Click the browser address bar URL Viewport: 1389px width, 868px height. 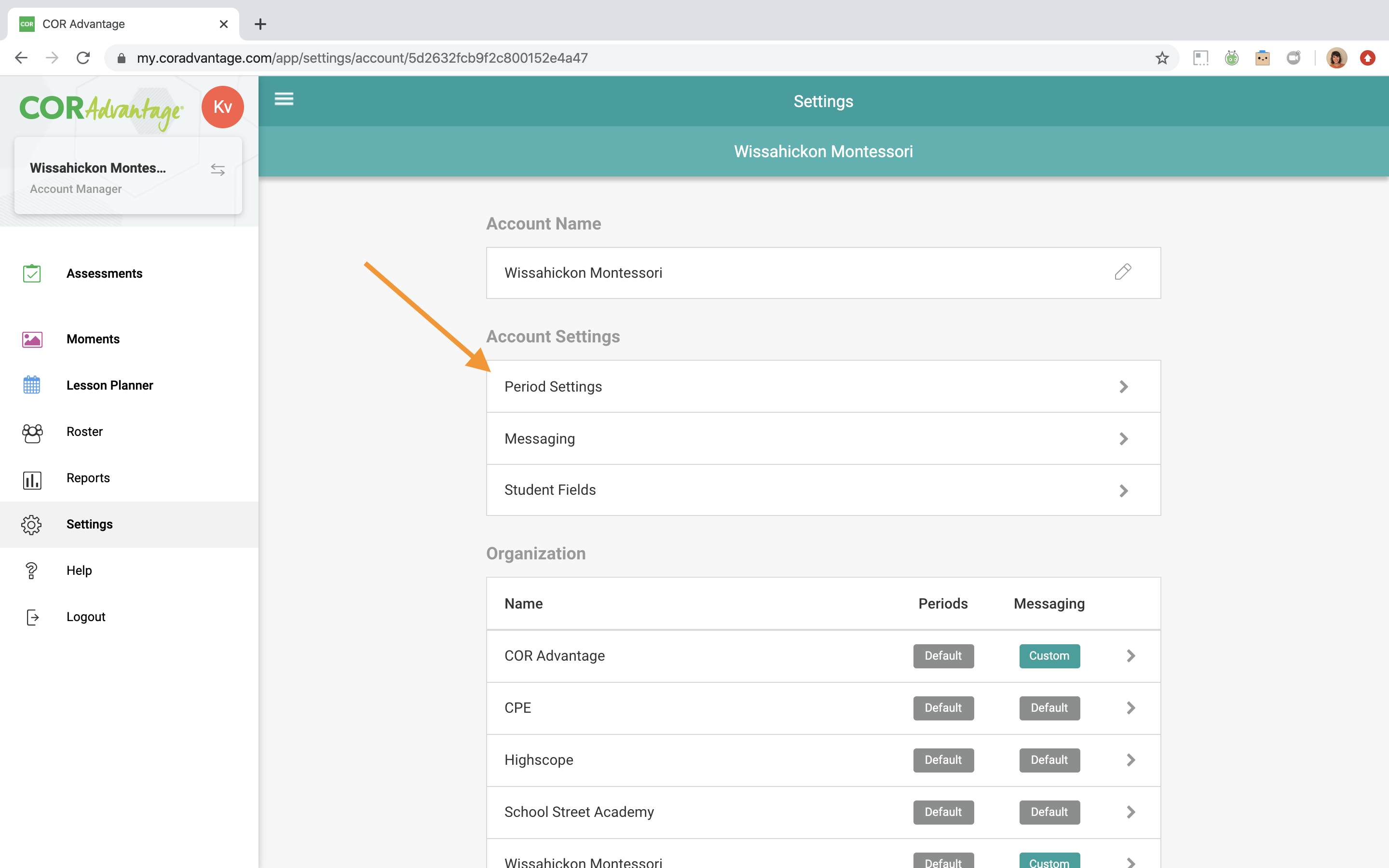[x=362, y=58]
